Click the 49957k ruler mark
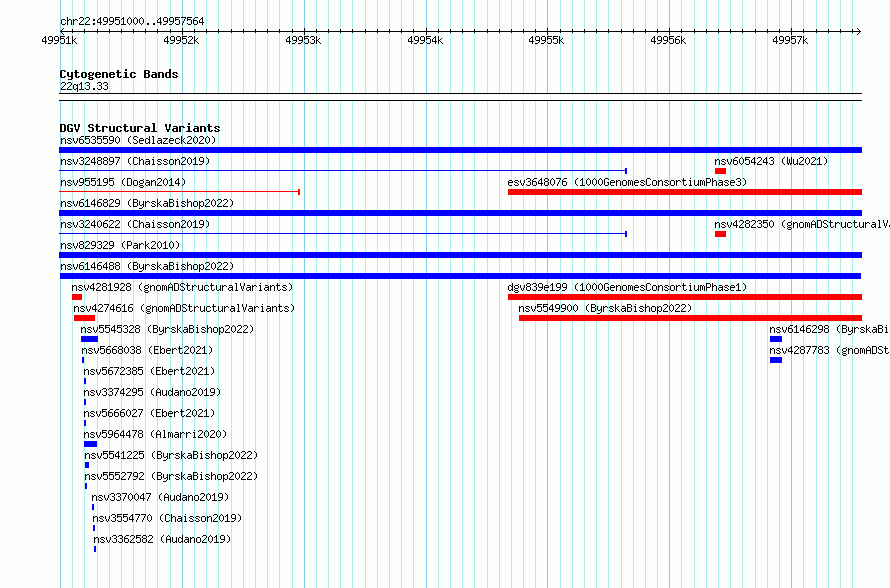Screen dimensions: 890x588 [x=790, y=40]
